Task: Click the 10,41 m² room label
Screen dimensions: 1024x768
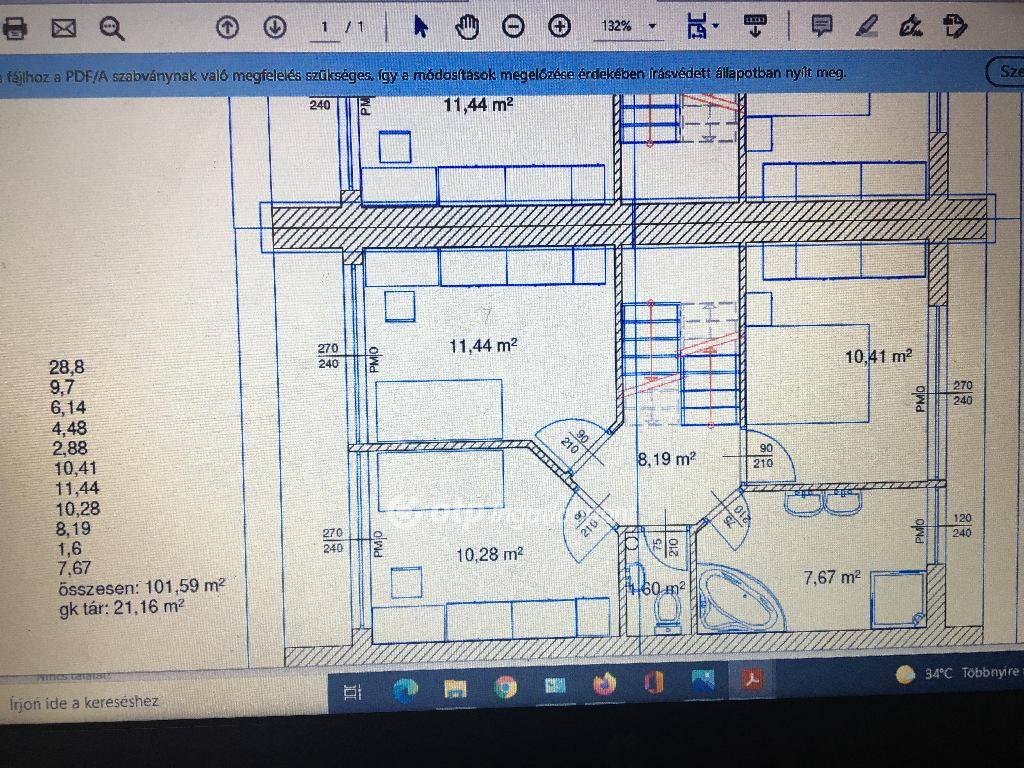Action: coord(878,357)
